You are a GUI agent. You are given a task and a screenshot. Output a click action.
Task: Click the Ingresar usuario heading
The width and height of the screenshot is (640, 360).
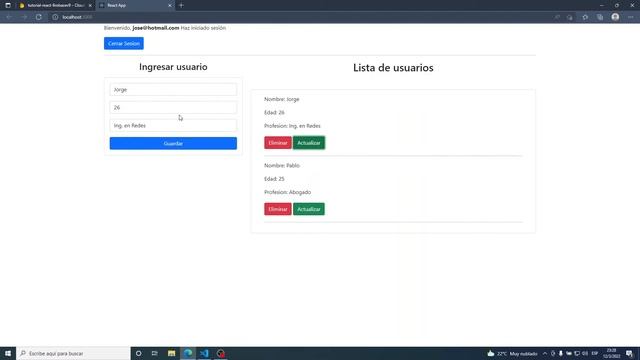point(173,67)
